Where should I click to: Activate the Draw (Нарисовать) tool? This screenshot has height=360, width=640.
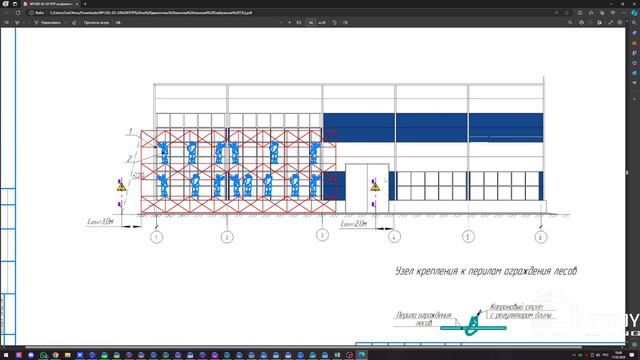point(47,22)
